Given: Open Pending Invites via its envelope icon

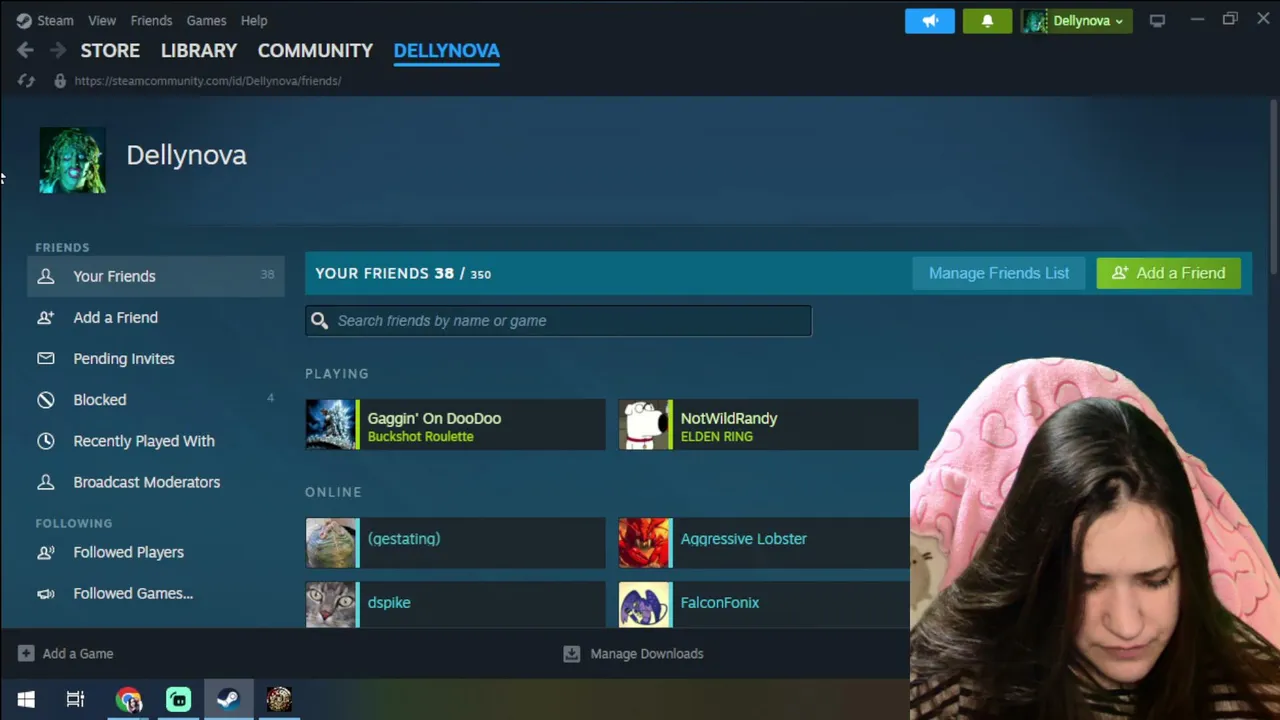Looking at the screenshot, I should coord(46,358).
